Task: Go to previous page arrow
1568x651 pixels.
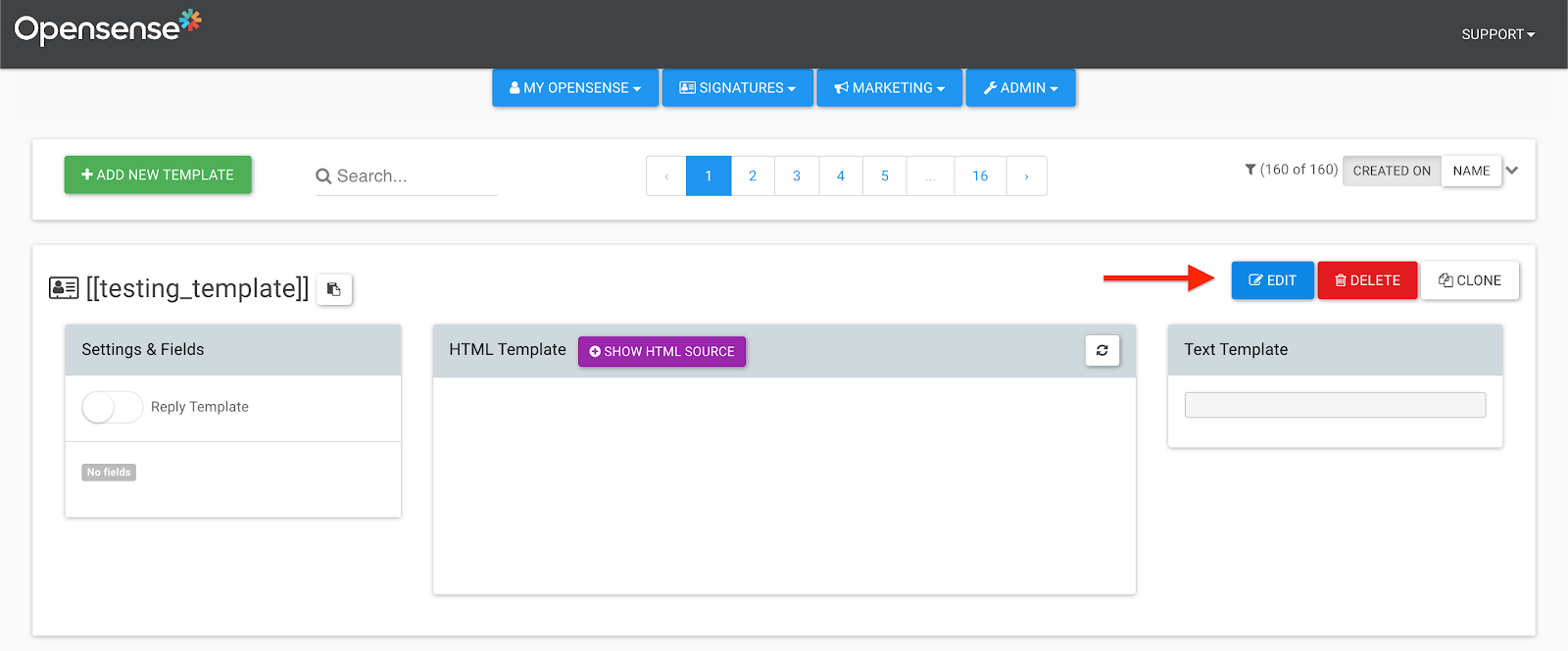Action: (x=666, y=176)
